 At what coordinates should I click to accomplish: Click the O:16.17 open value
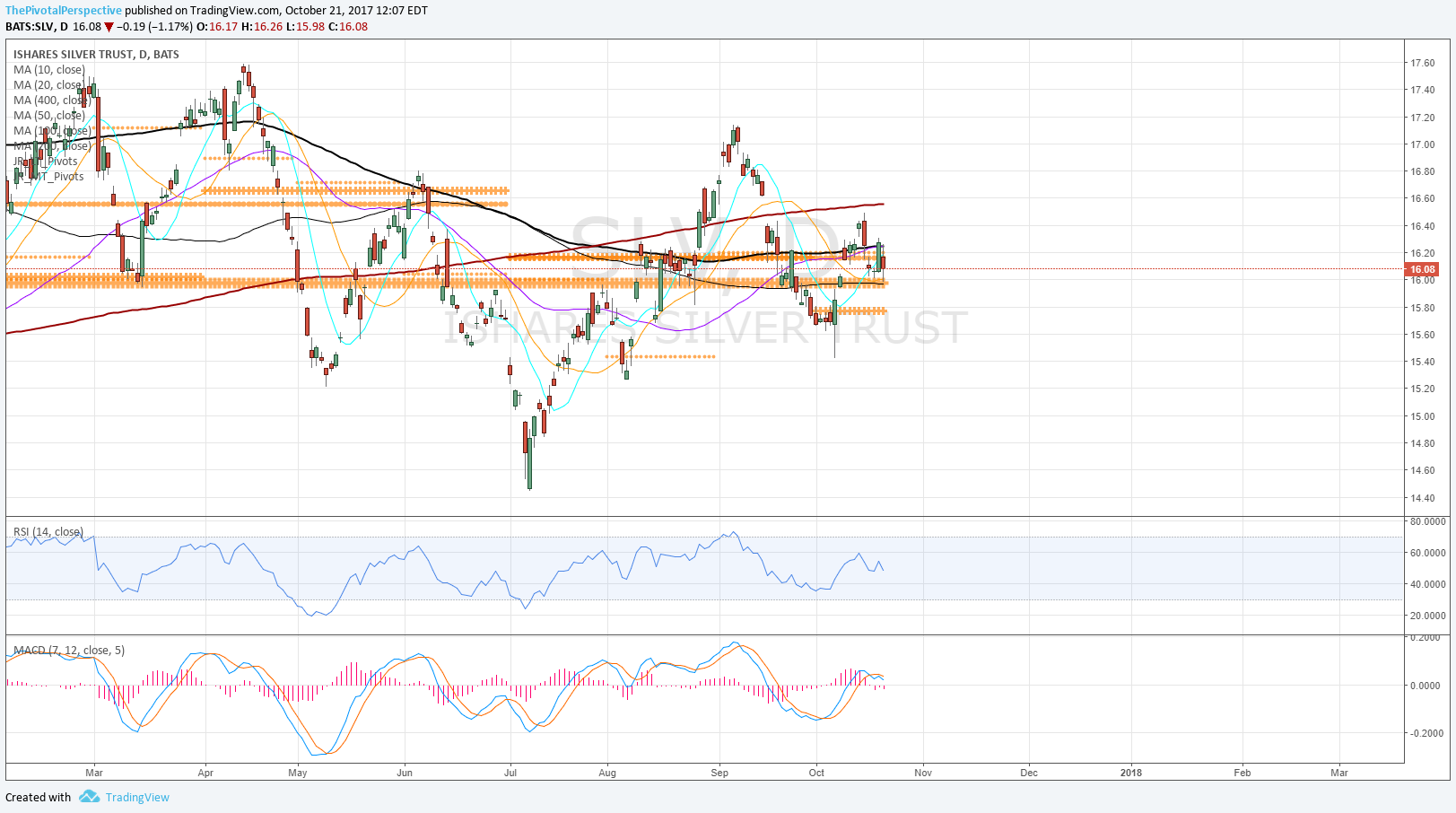point(217,26)
